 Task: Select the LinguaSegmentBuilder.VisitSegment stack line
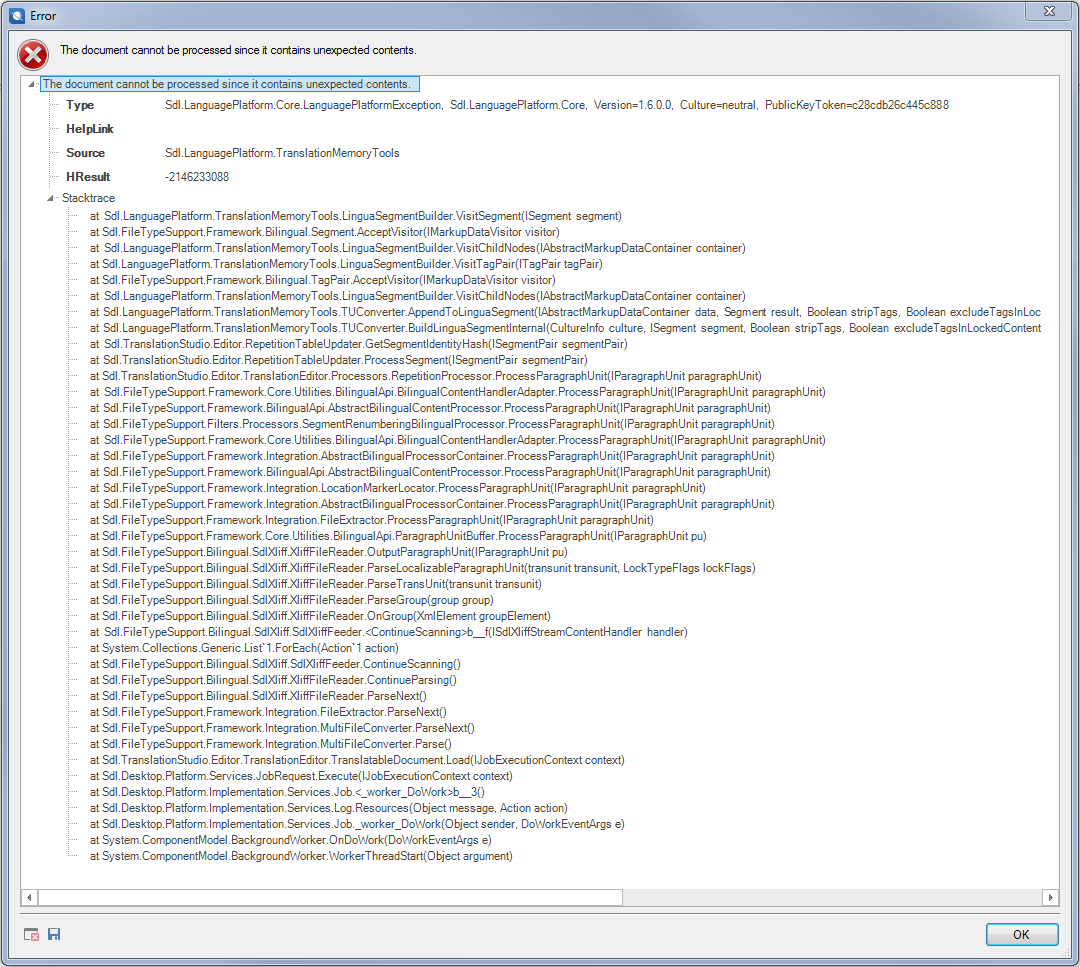pos(355,216)
